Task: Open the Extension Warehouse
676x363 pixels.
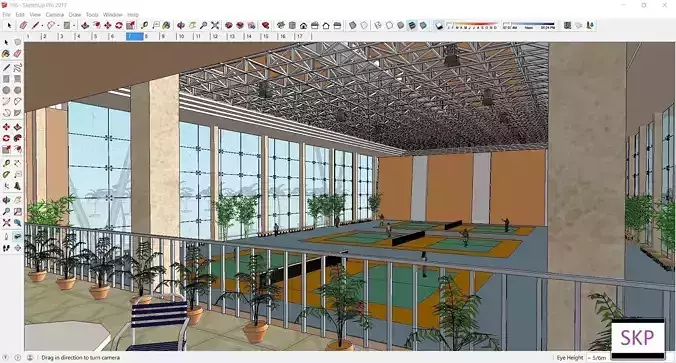Action: click(x=240, y=25)
